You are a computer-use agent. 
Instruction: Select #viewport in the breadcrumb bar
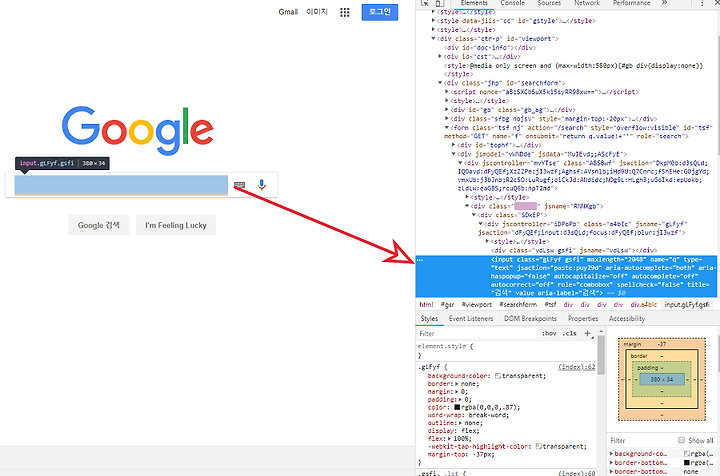pyautogui.click(x=476, y=305)
